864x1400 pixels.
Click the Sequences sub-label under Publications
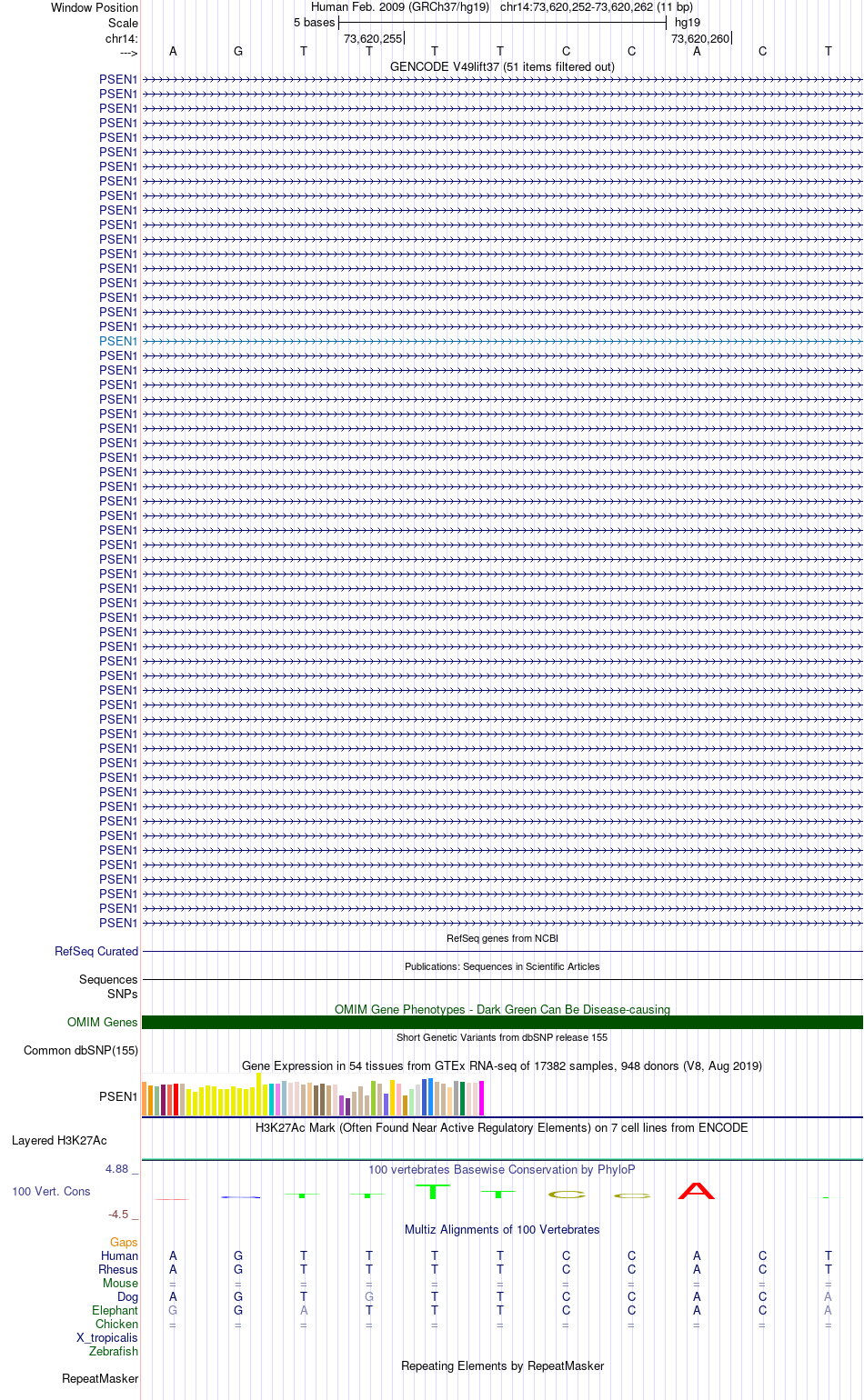pos(108,979)
